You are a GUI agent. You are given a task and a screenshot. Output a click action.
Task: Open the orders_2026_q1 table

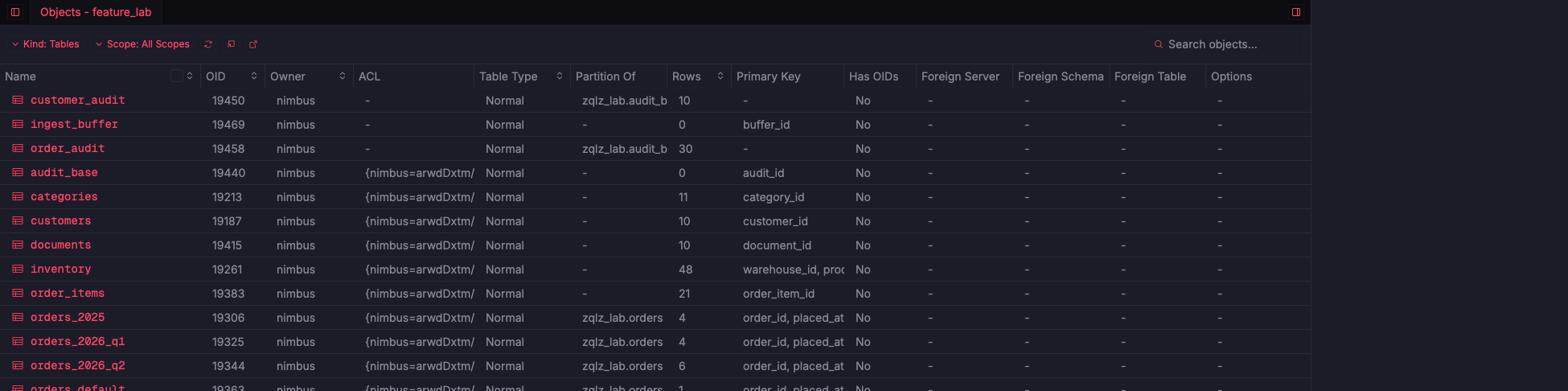point(78,342)
